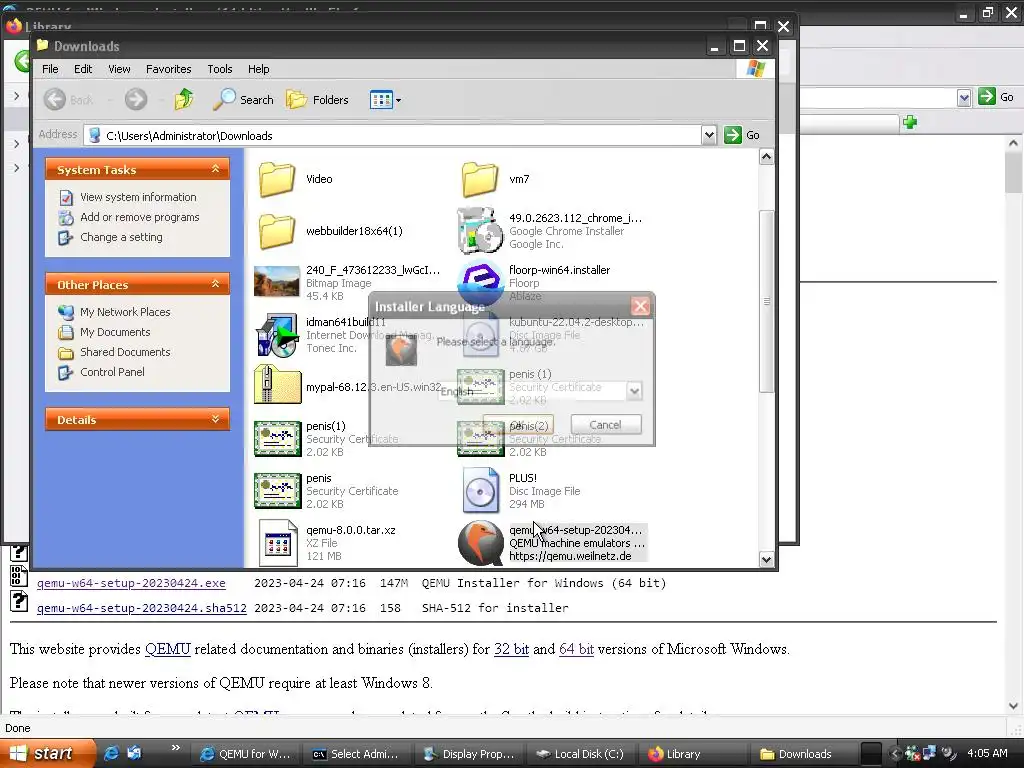
Task: Open the Edit menu
Action: coord(83,69)
